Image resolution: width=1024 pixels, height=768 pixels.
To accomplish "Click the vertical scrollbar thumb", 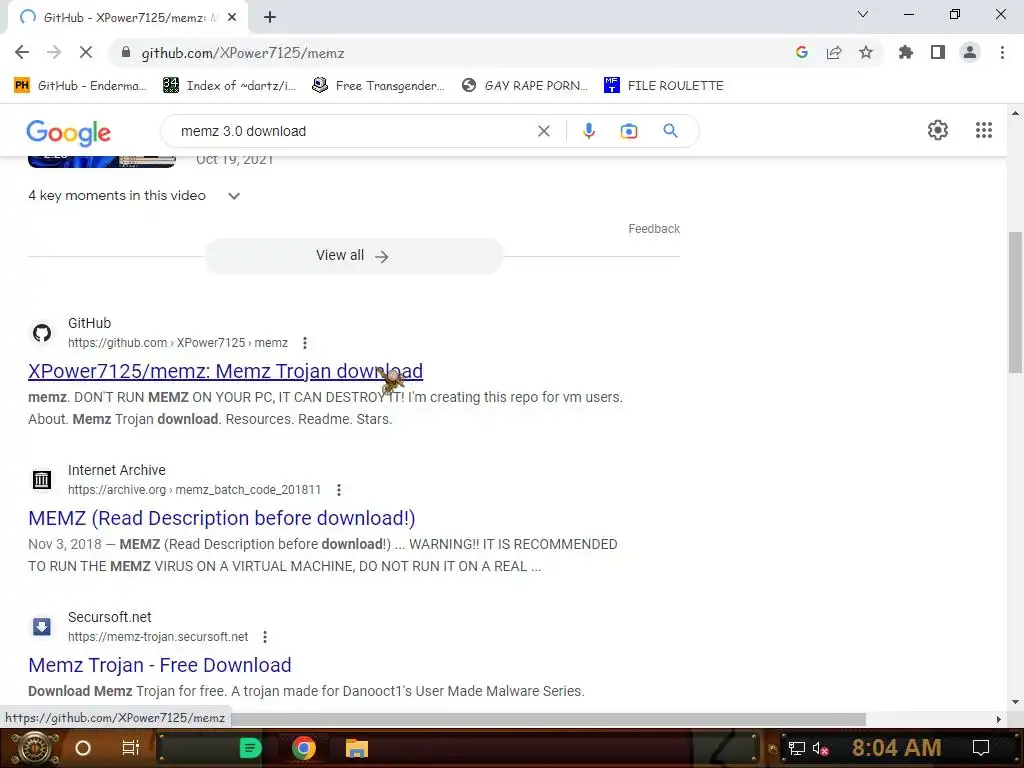I will [x=1015, y=302].
